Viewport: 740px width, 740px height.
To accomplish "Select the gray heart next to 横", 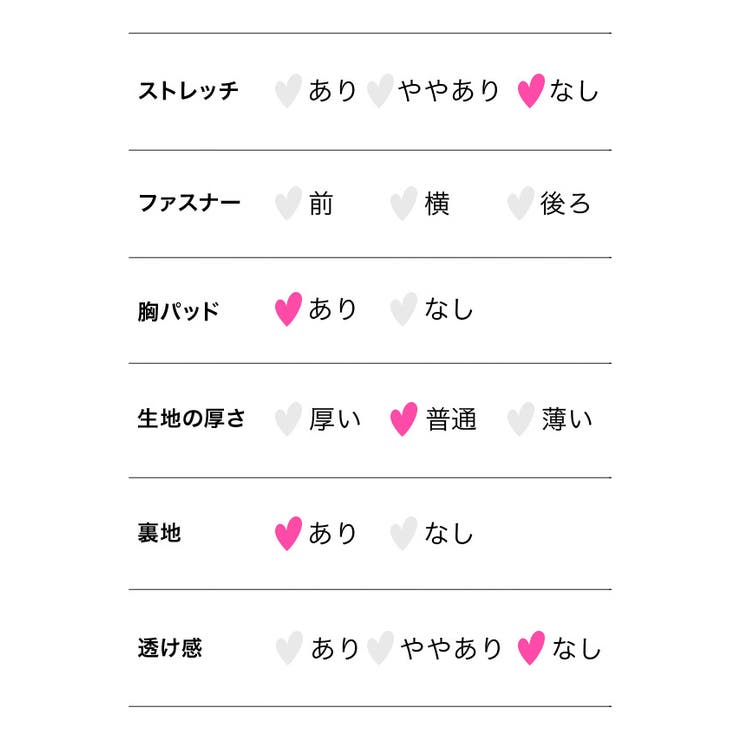I will 404,203.
